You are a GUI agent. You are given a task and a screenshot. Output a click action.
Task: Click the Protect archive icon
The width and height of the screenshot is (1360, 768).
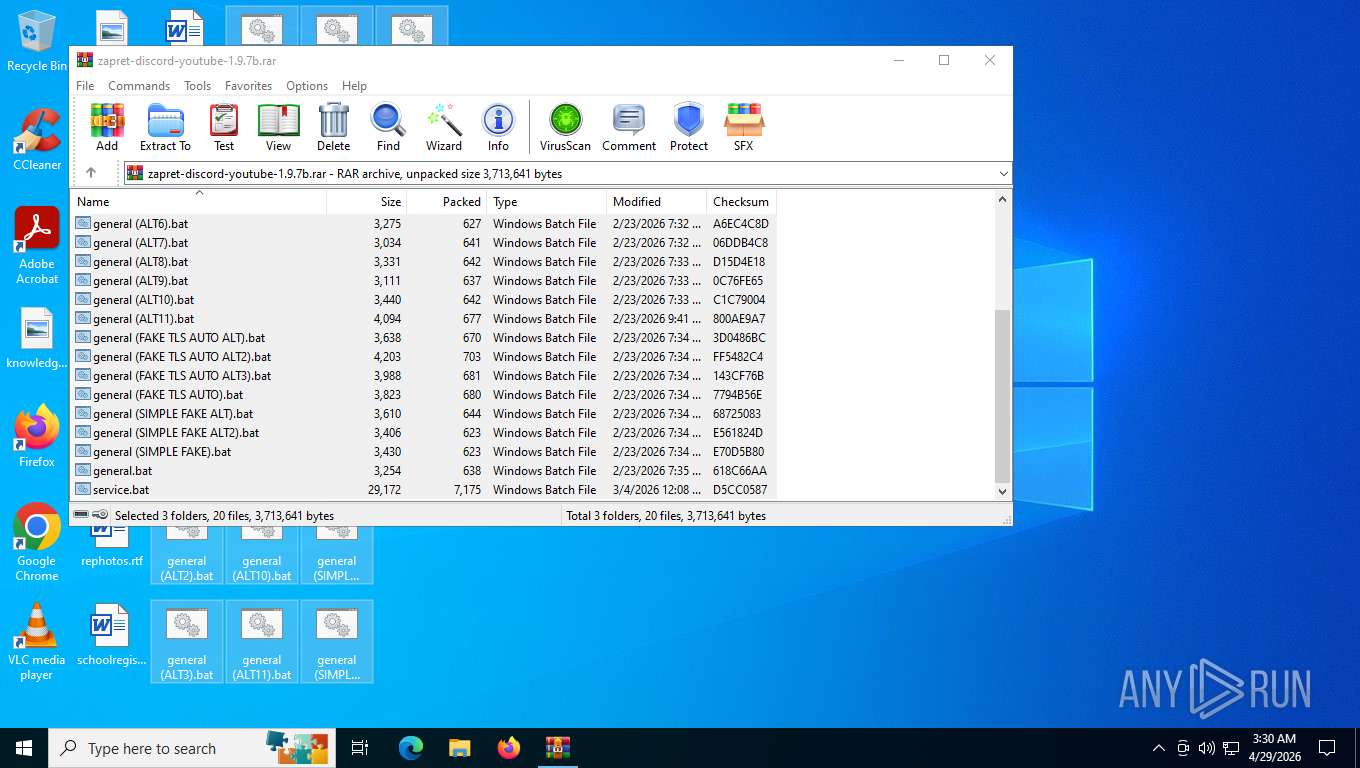point(689,127)
